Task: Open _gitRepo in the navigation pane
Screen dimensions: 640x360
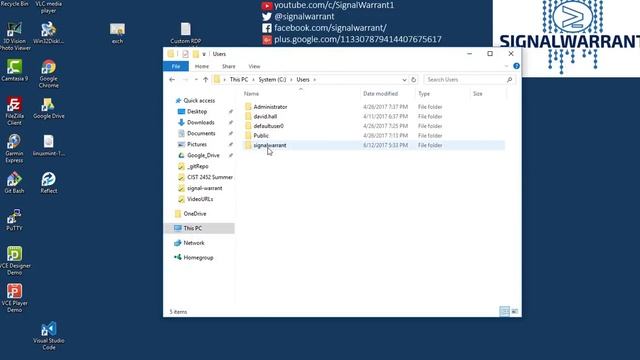Action: pos(198,167)
